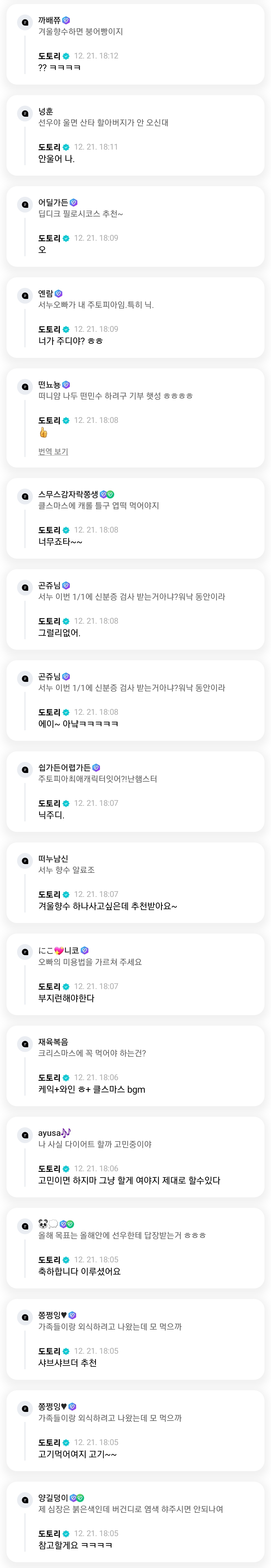
Task: Click 쉽가든어렵가든's profile avatar
Action: point(25,770)
